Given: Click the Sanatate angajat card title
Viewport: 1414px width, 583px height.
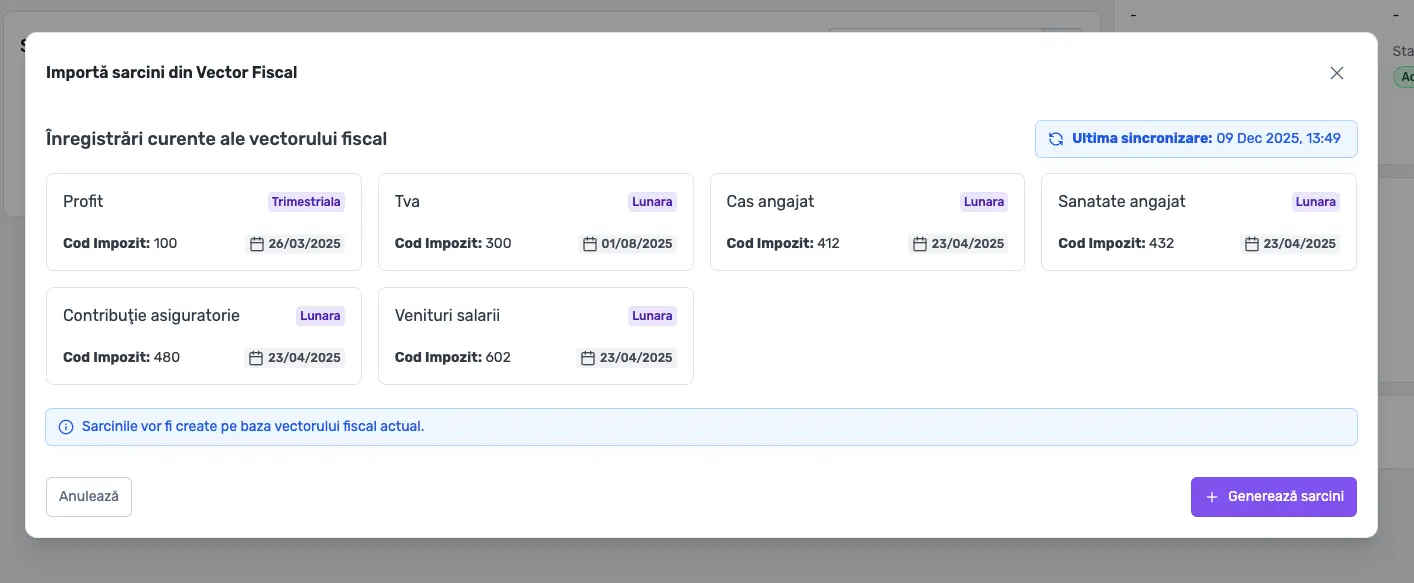Looking at the screenshot, I should [1122, 202].
